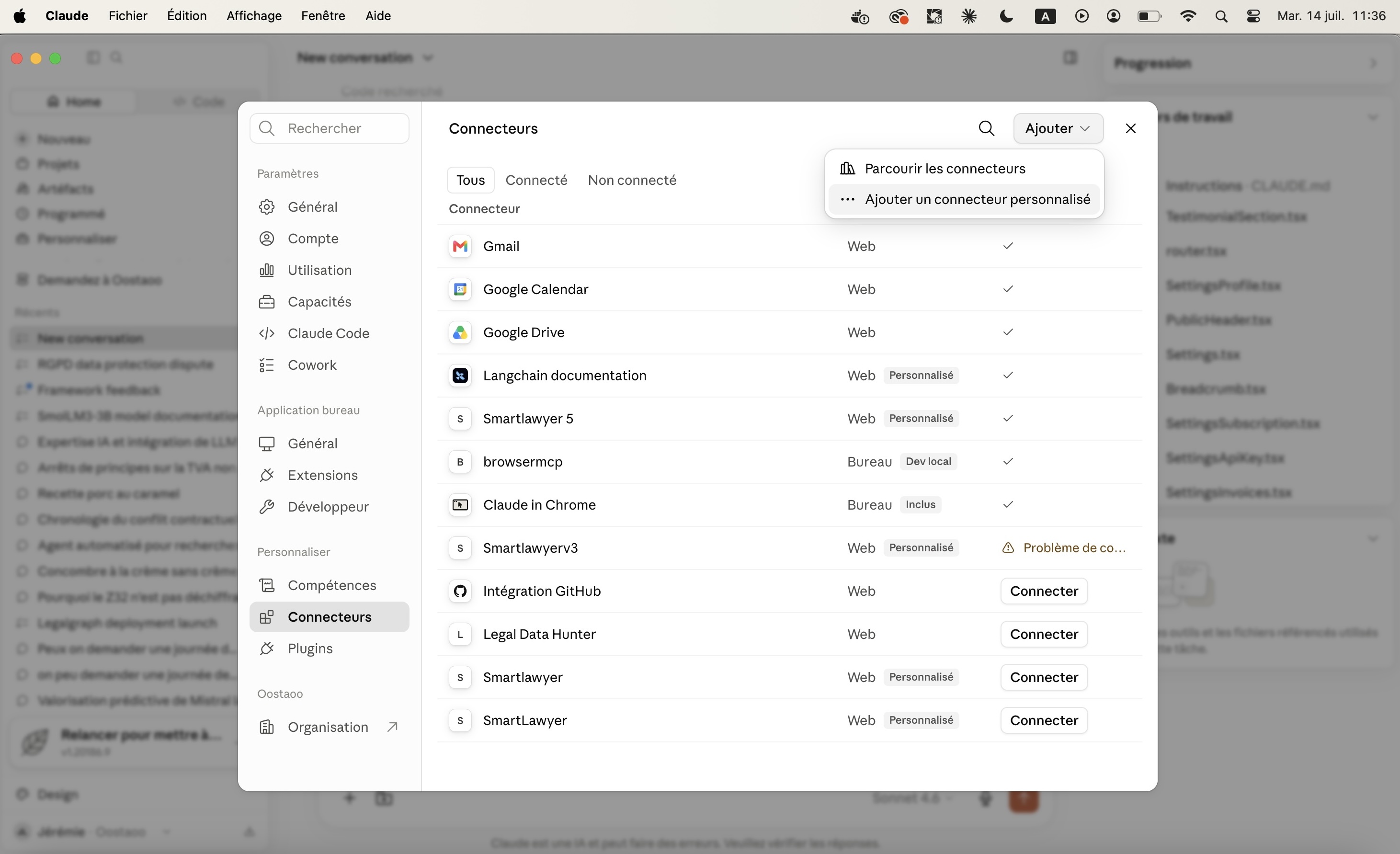Connect the SmartLawyer connector in last row
1400x854 pixels.
click(1044, 720)
